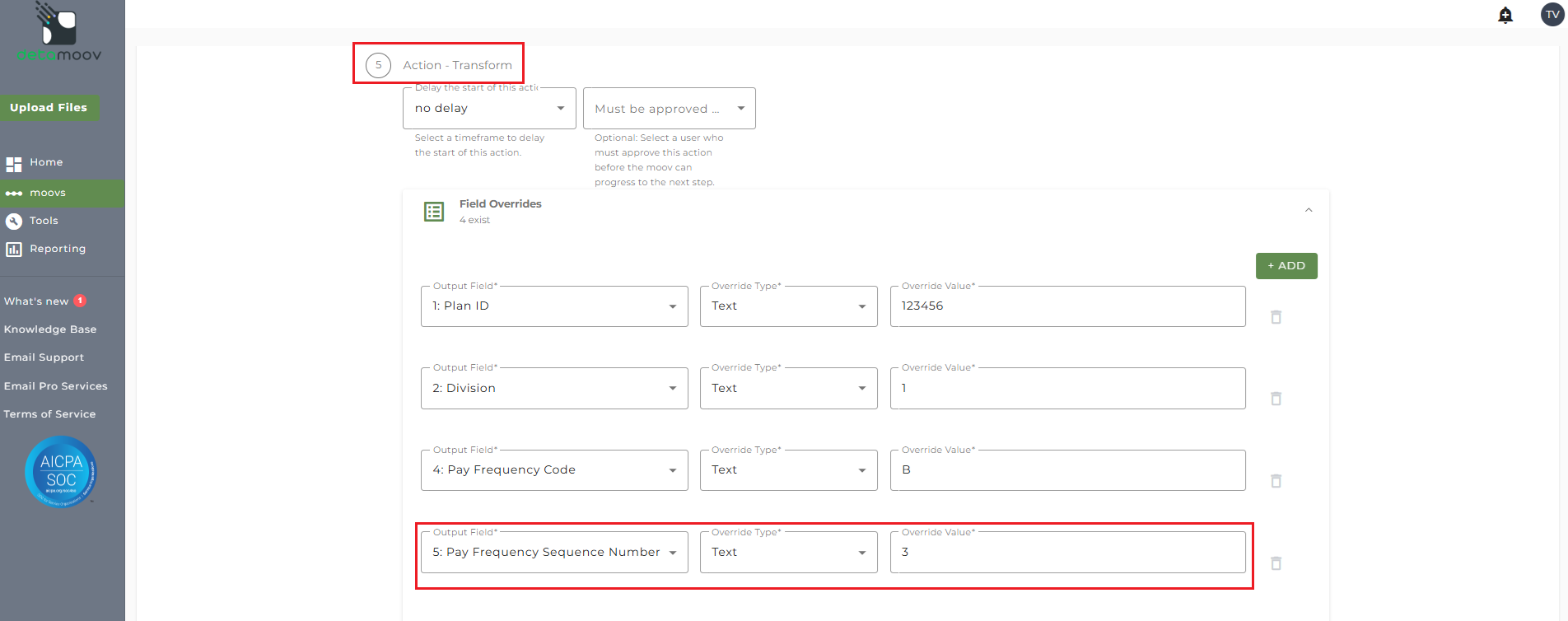The image size is (1568, 621).
Task: Click the datamoov logo
Action: click(x=59, y=33)
